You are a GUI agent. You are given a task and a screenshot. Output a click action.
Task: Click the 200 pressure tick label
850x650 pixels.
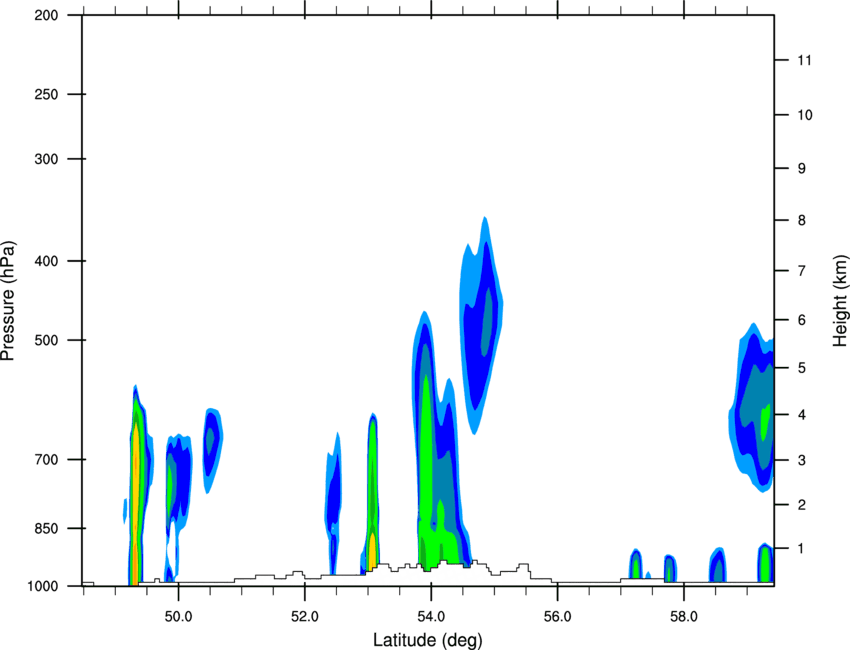click(x=46, y=16)
